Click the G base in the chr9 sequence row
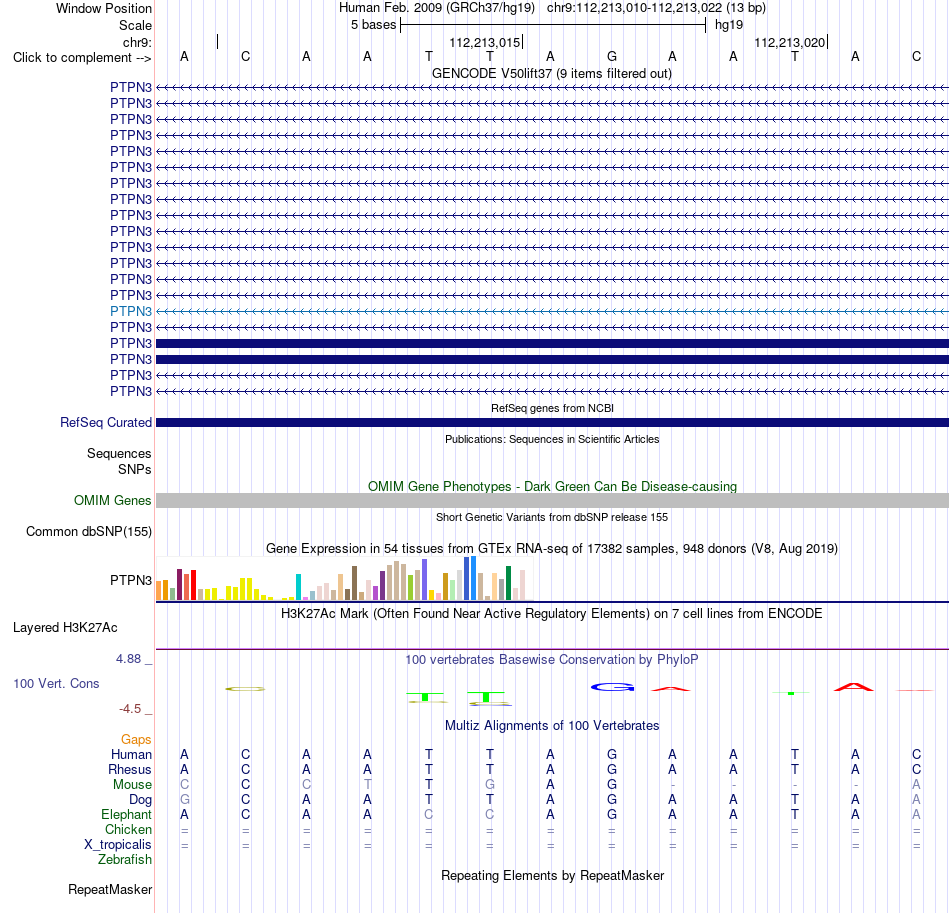950x913 pixels. 612,56
